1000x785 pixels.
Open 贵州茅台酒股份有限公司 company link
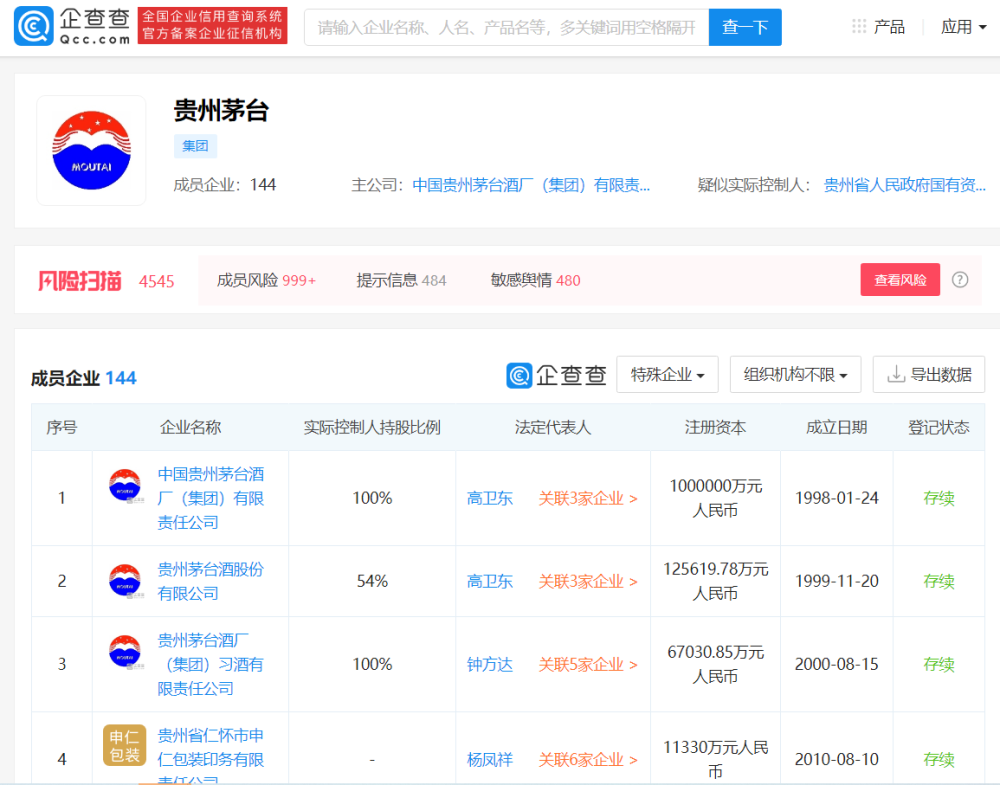[x=210, y=581]
